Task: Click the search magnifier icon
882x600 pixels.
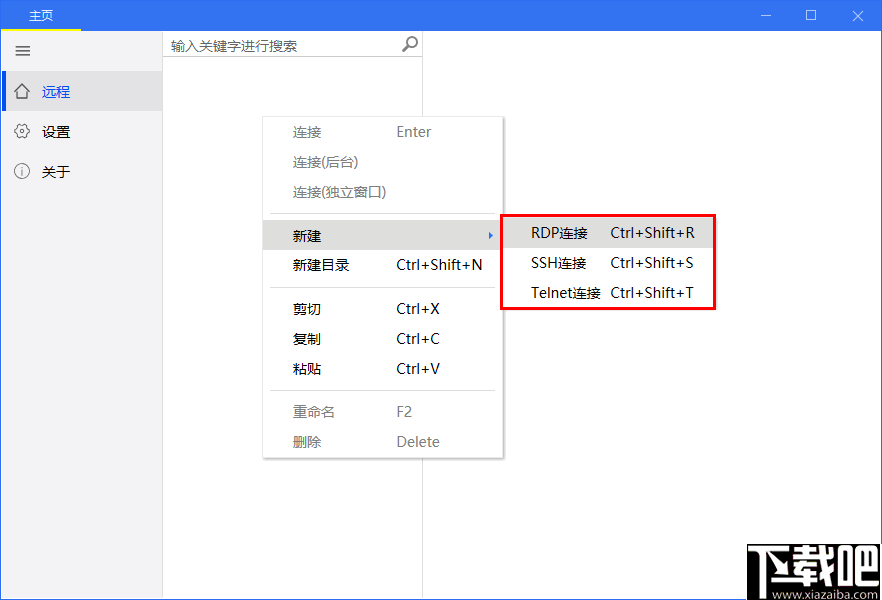Action: tap(408, 44)
